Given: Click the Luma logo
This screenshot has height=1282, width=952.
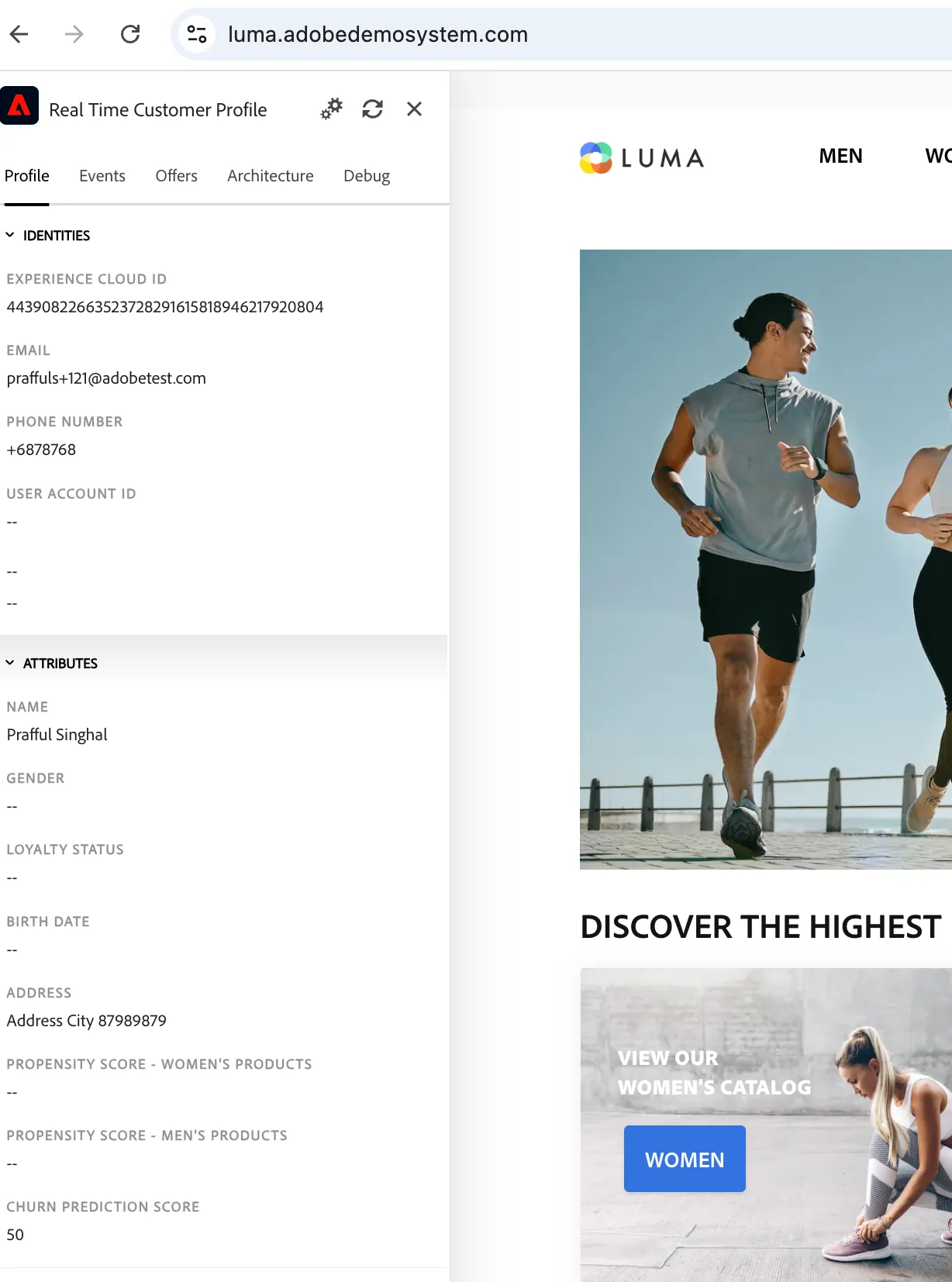Looking at the screenshot, I should tap(642, 158).
